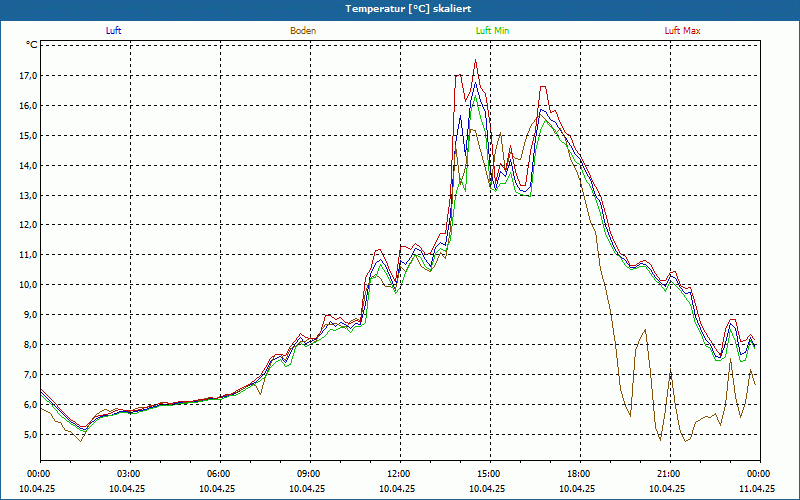The image size is (800, 500).
Task: Click the 13,0 y-axis value
Action: [28, 195]
